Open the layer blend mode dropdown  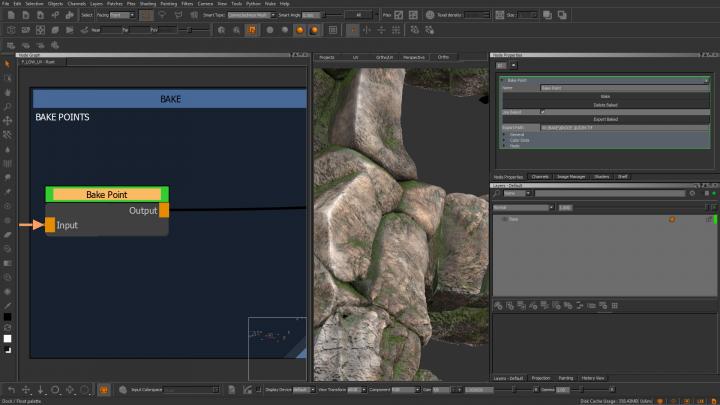[x=522, y=208]
